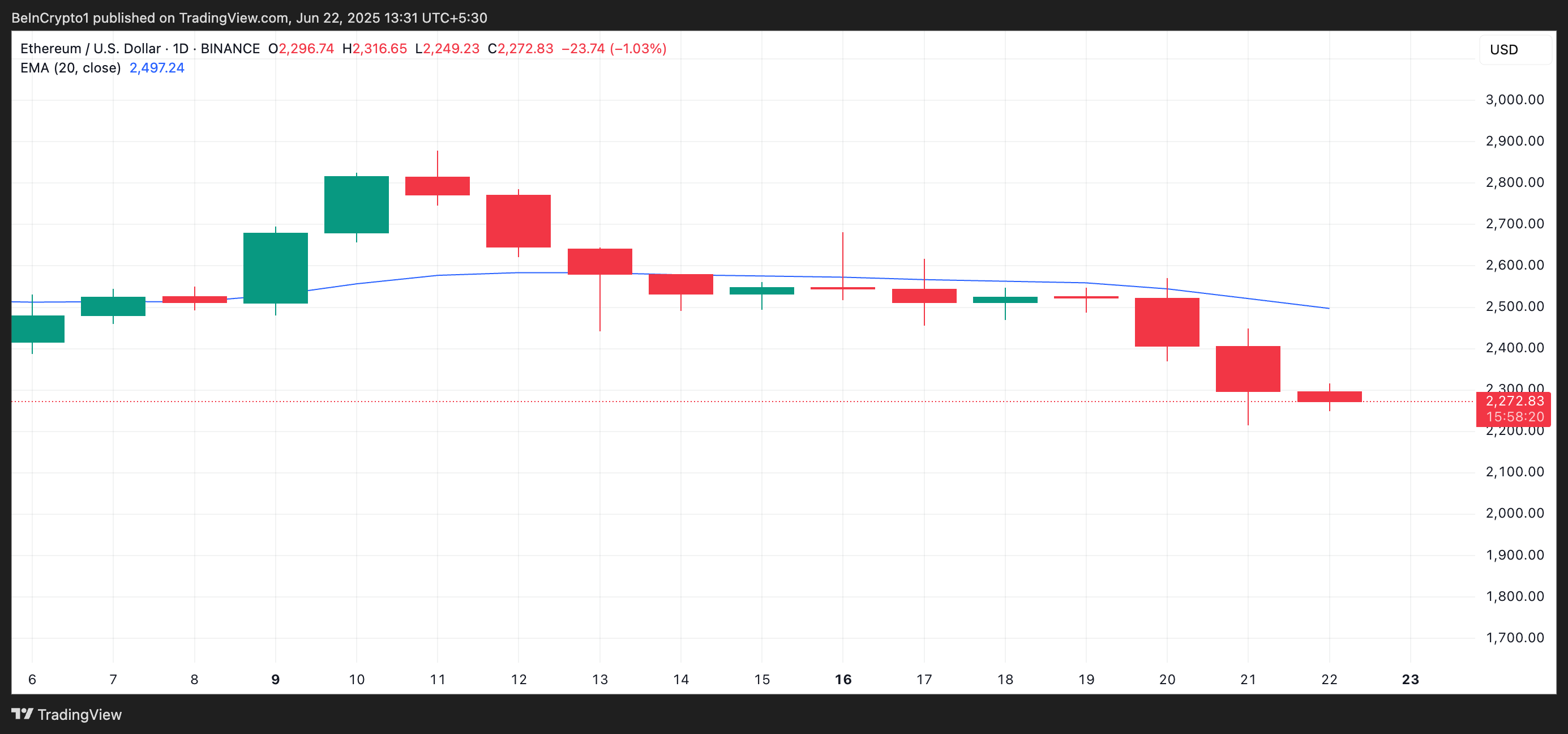Click the BeInCrypto1 publisher name
The image size is (1568, 734).
49,17
